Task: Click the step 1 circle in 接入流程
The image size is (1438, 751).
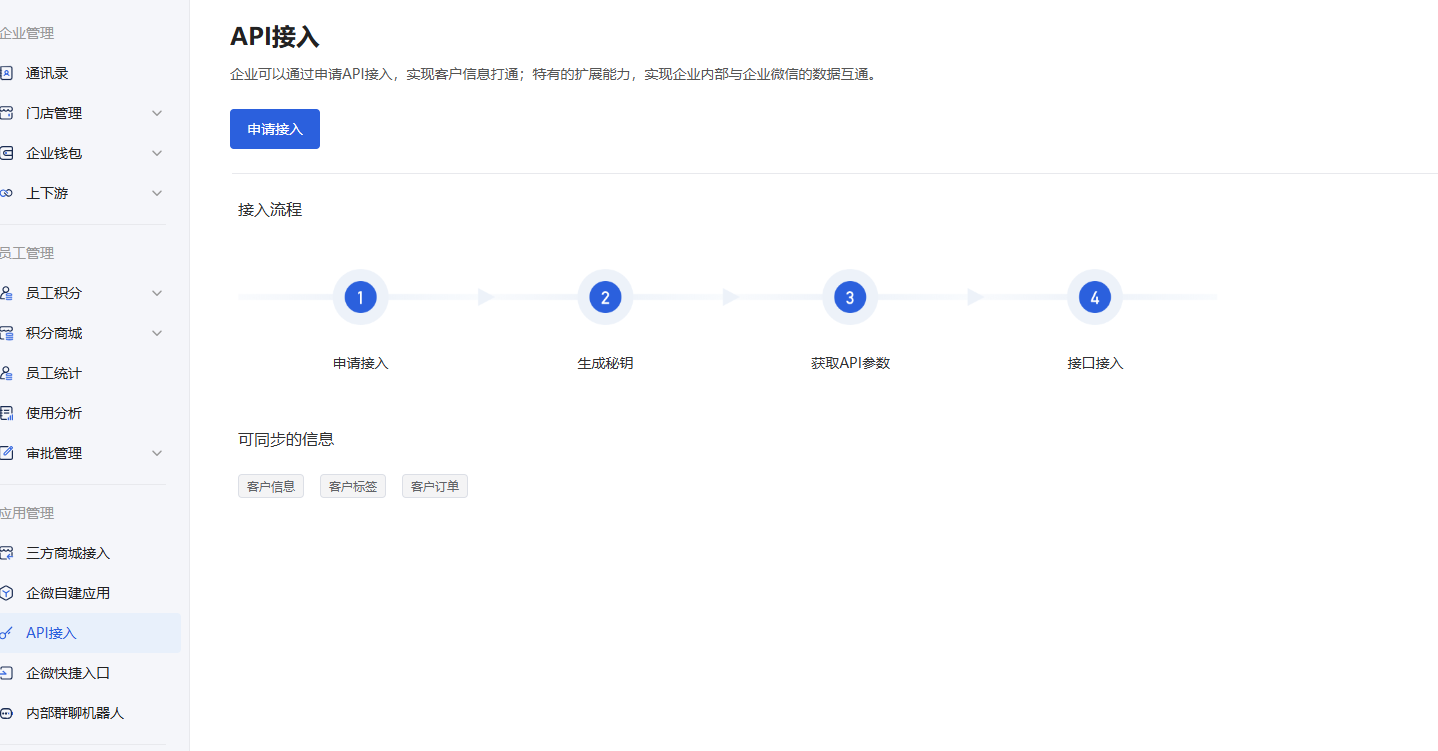Action: click(360, 297)
